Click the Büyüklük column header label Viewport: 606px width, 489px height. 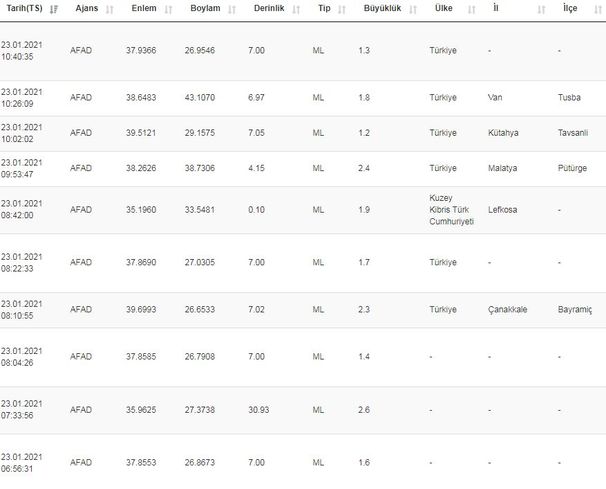click(x=382, y=8)
